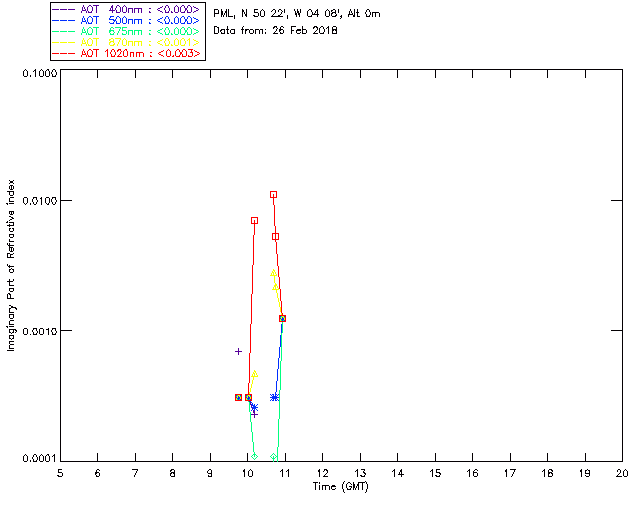The image size is (640, 512).
Task: Select the red square atop the first red peak
Action: coord(254,220)
